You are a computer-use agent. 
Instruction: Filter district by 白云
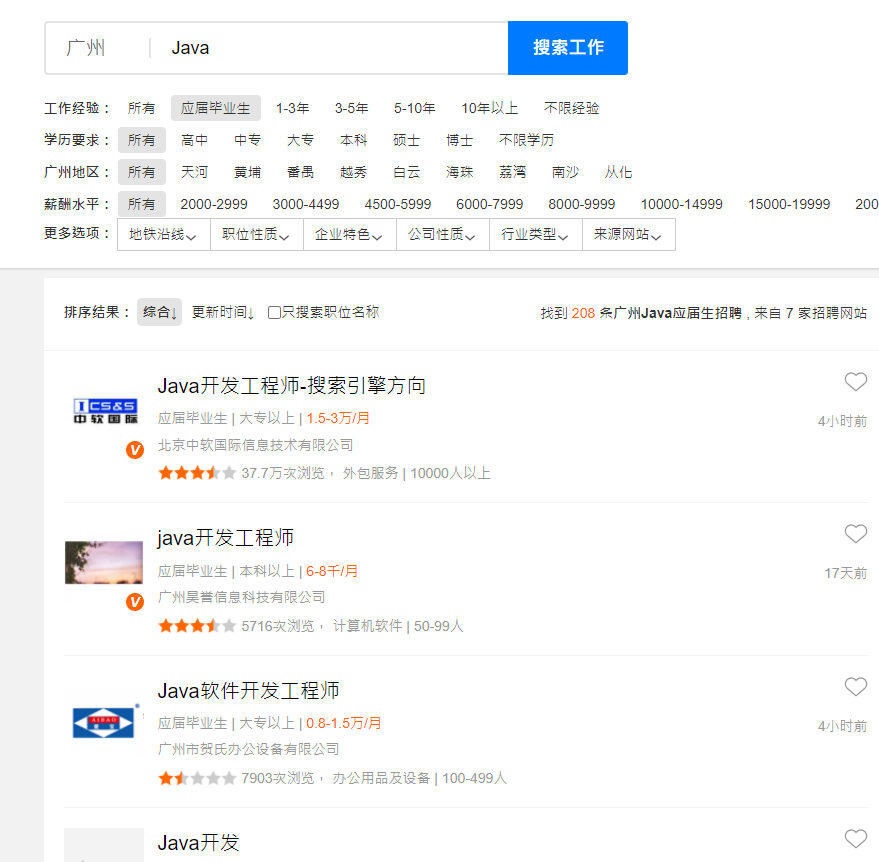406,172
